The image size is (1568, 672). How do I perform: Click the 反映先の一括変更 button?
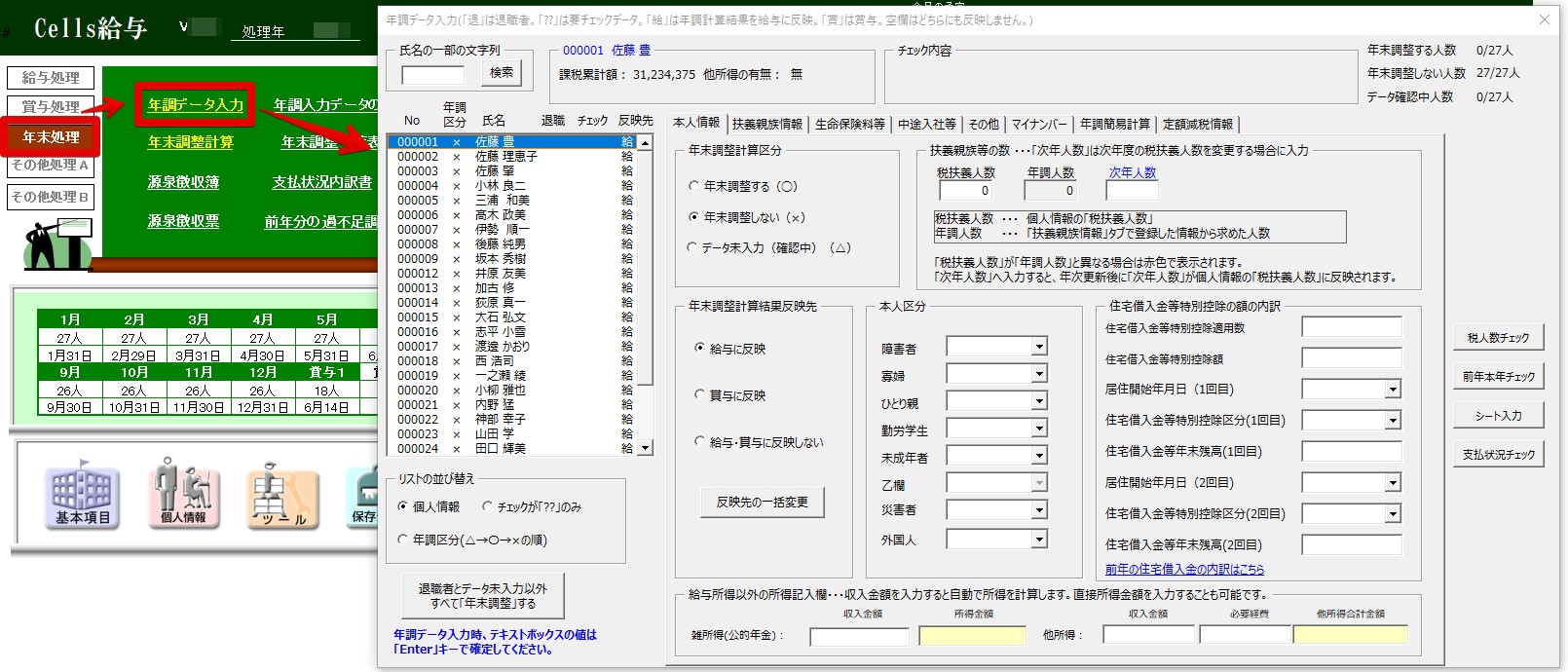[763, 503]
